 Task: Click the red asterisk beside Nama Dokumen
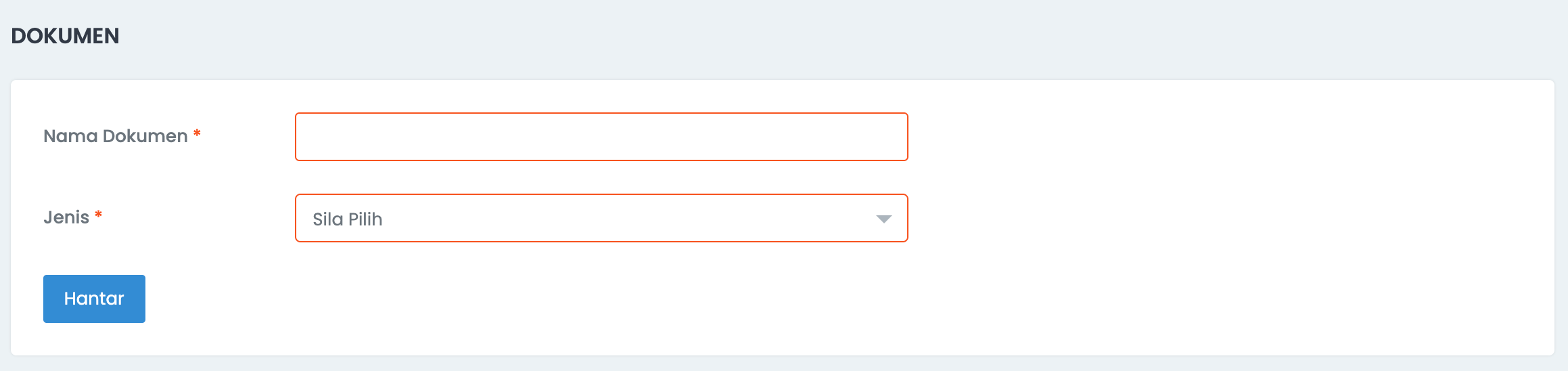(x=197, y=133)
